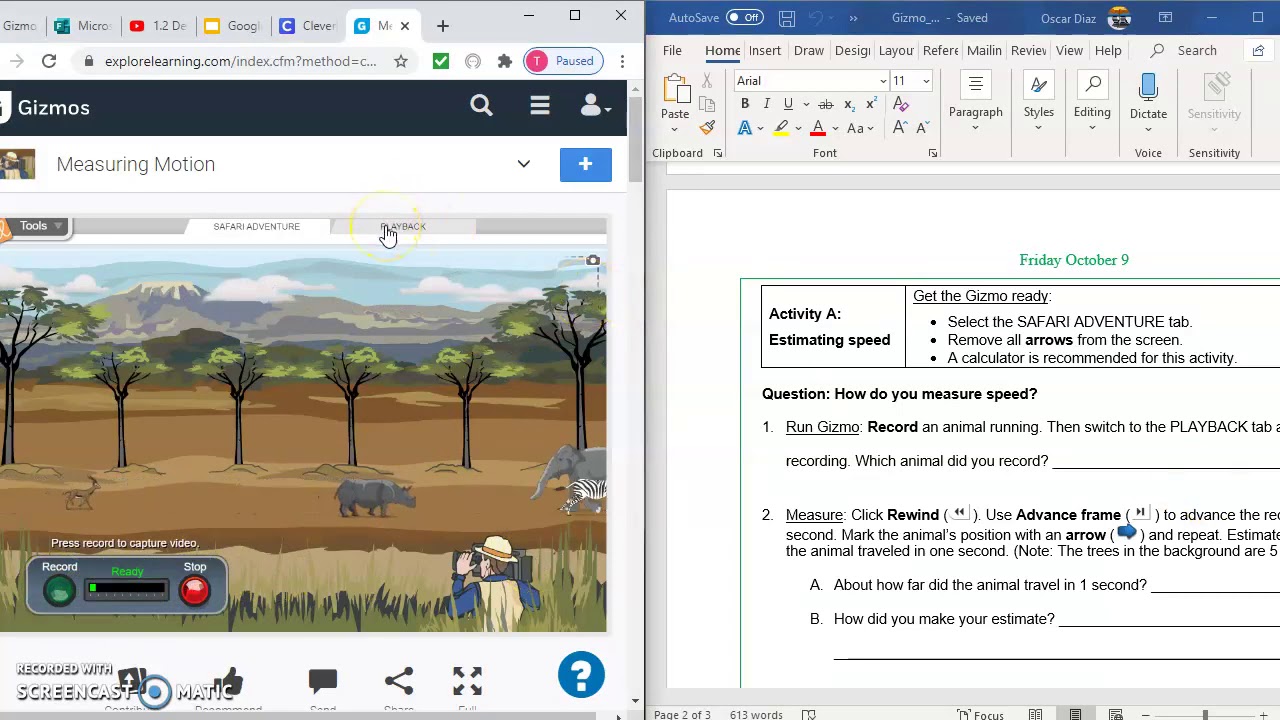Click the Gizmo Share icon
The image size is (1280, 720).
[x=399, y=682]
